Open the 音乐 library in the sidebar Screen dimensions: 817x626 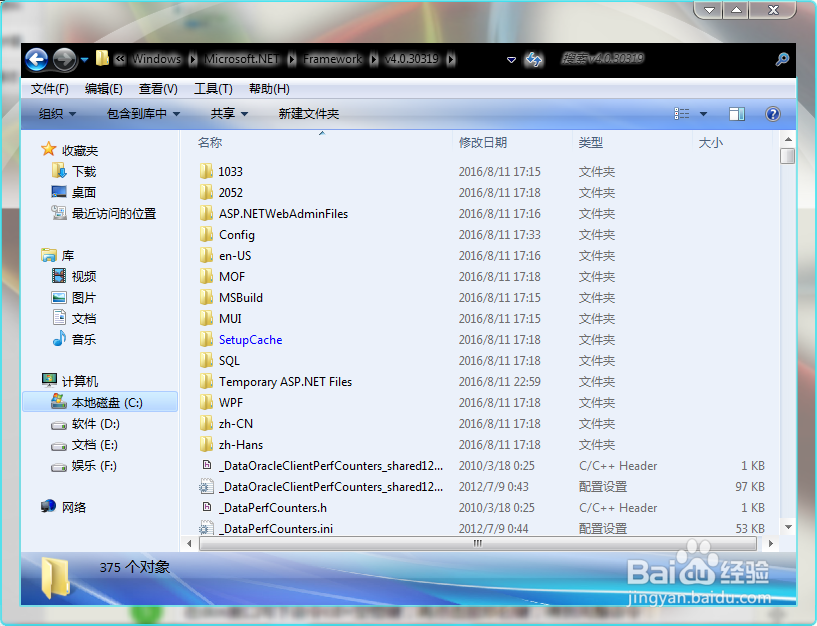tap(82, 339)
